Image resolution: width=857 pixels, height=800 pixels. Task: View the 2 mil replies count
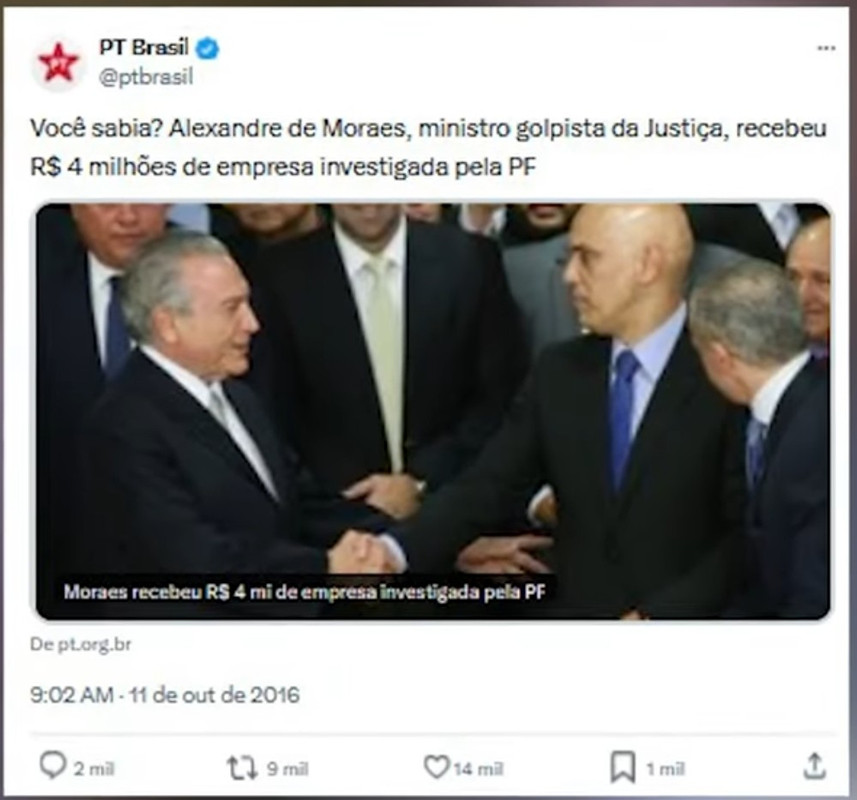pyautogui.click(x=94, y=769)
